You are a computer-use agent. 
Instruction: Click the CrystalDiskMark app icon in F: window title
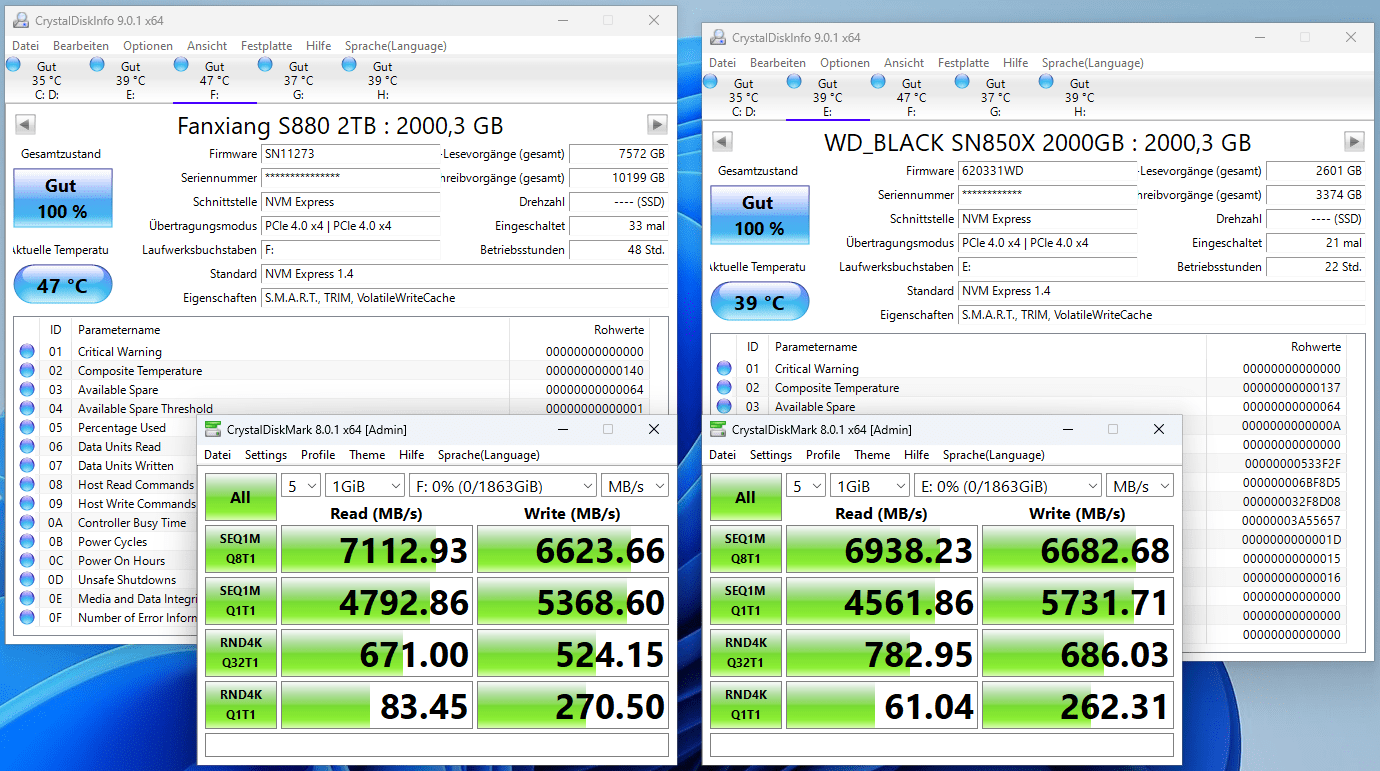(x=213, y=430)
